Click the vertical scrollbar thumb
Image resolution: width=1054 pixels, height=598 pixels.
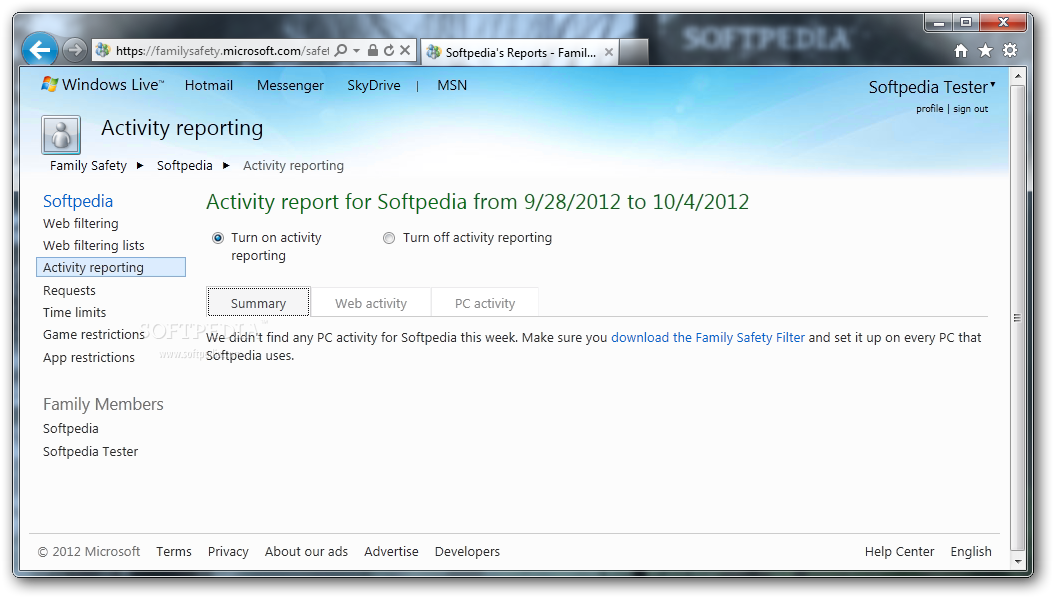(1018, 318)
